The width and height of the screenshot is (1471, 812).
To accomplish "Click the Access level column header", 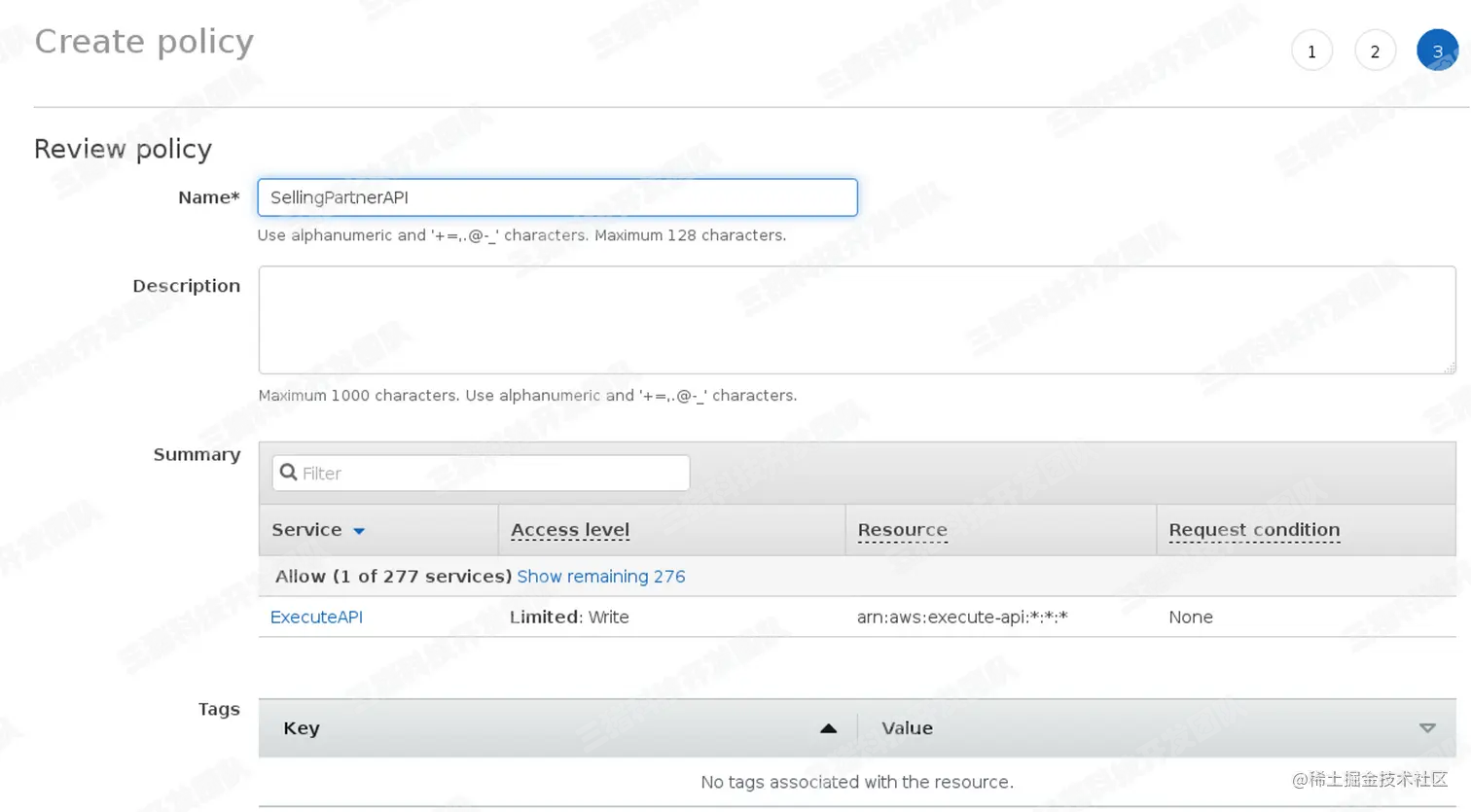I will [x=570, y=530].
